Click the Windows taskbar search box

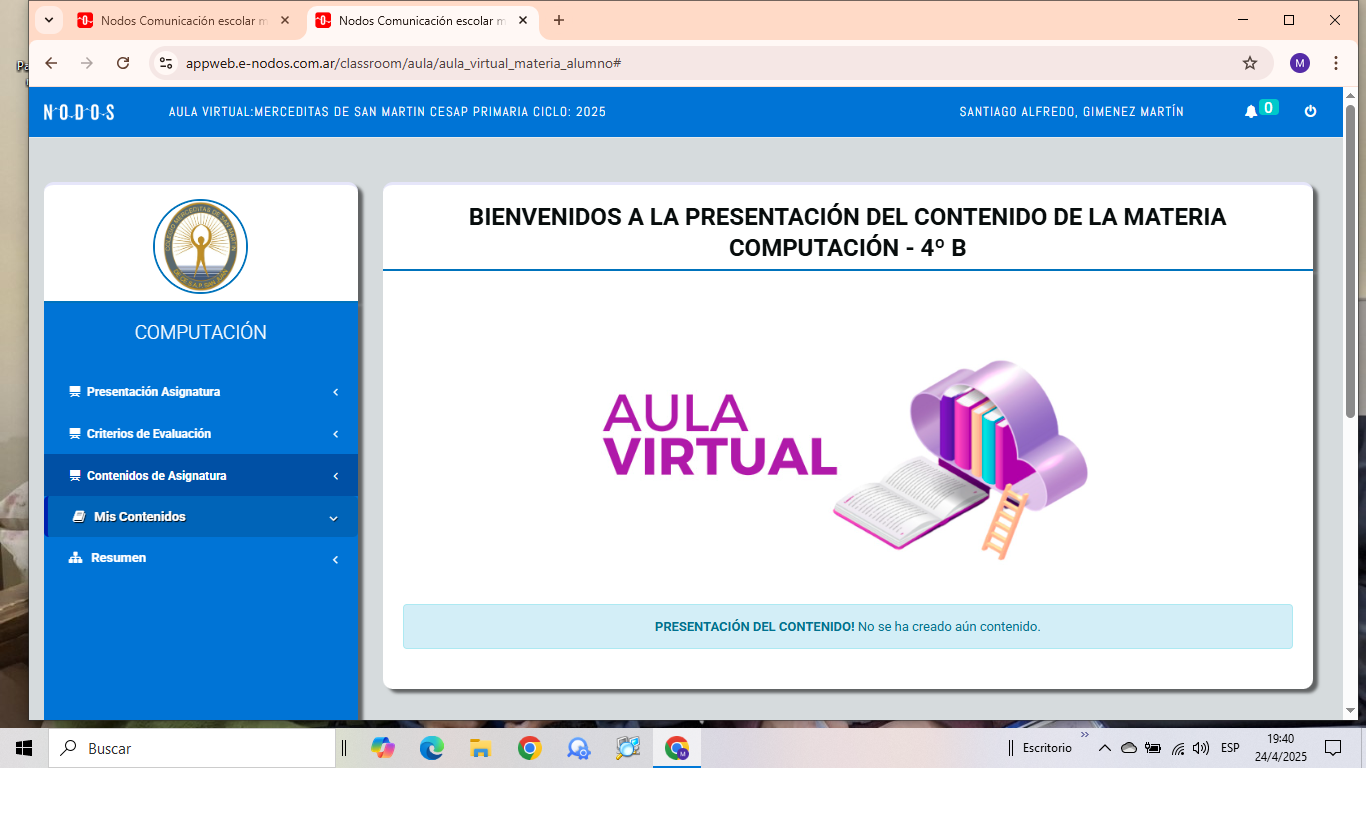[x=192, y=748]
